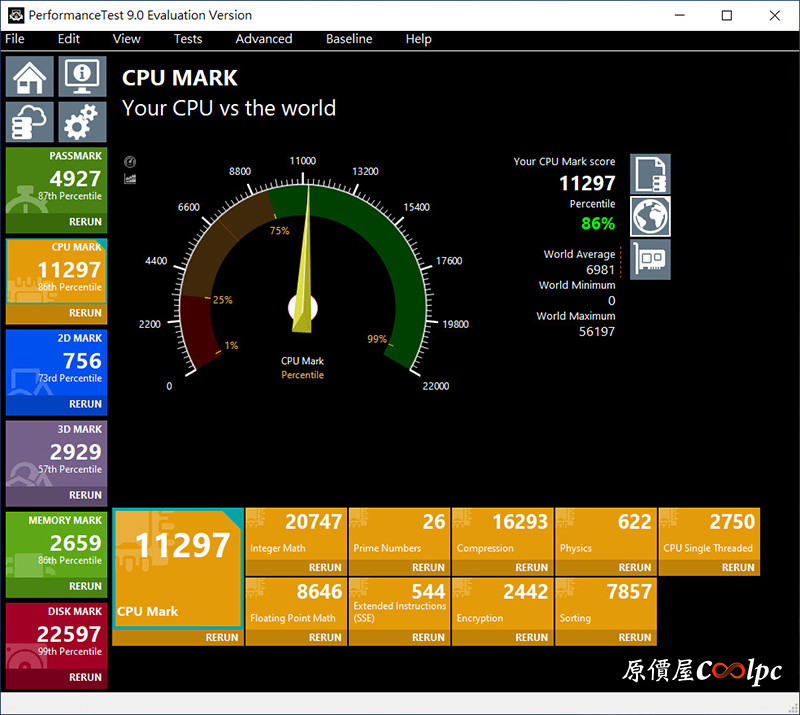Open the File menu
This screenshot has width=800, height=715.
15,39
